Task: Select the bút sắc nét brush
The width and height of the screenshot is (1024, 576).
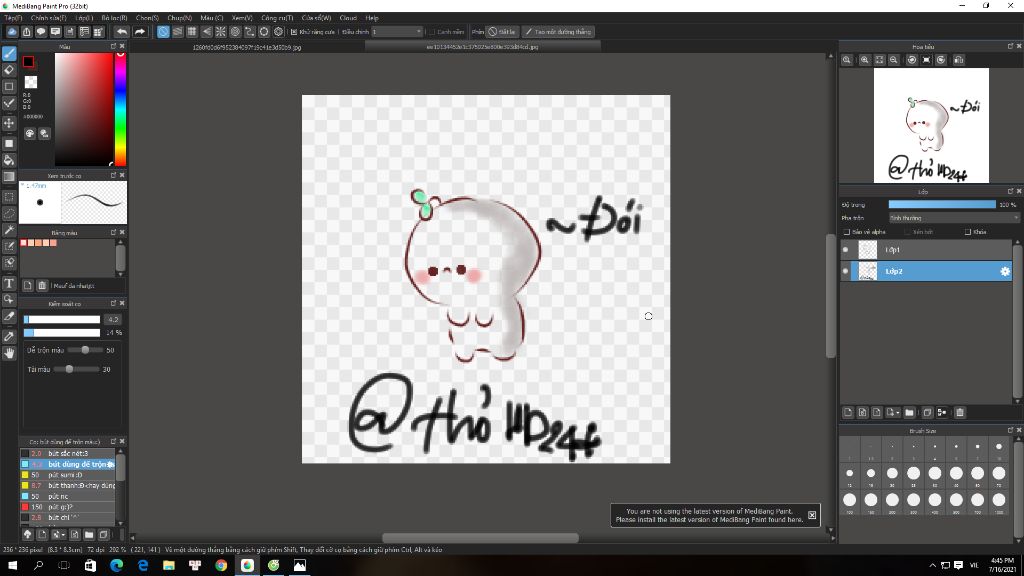Action: click(68, 453)
